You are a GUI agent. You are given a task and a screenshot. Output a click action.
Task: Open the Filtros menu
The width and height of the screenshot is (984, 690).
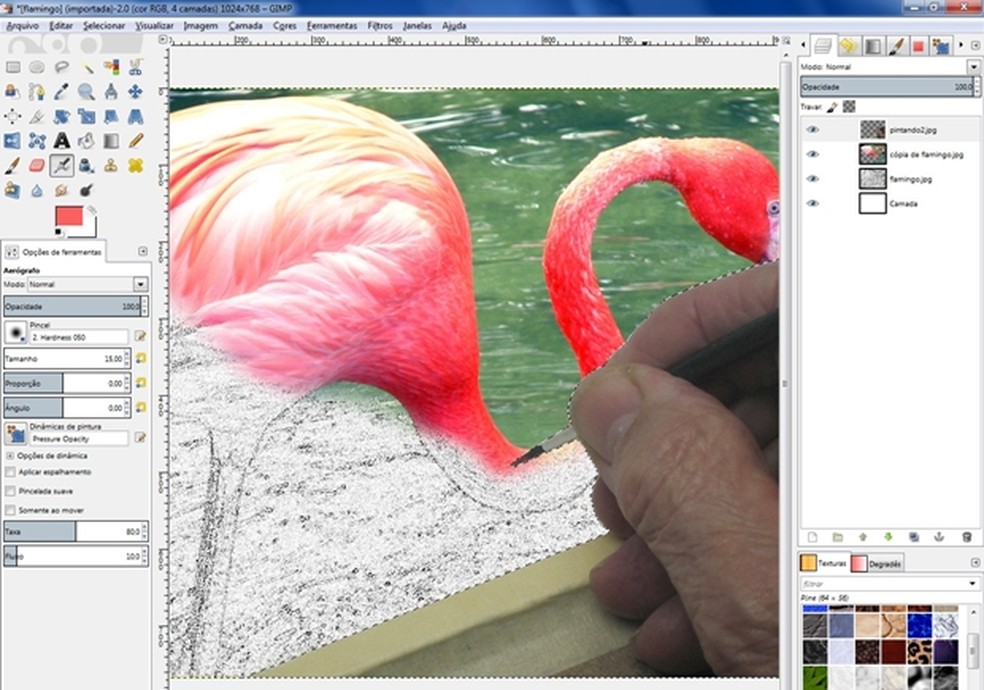click(x=379, y=25)
